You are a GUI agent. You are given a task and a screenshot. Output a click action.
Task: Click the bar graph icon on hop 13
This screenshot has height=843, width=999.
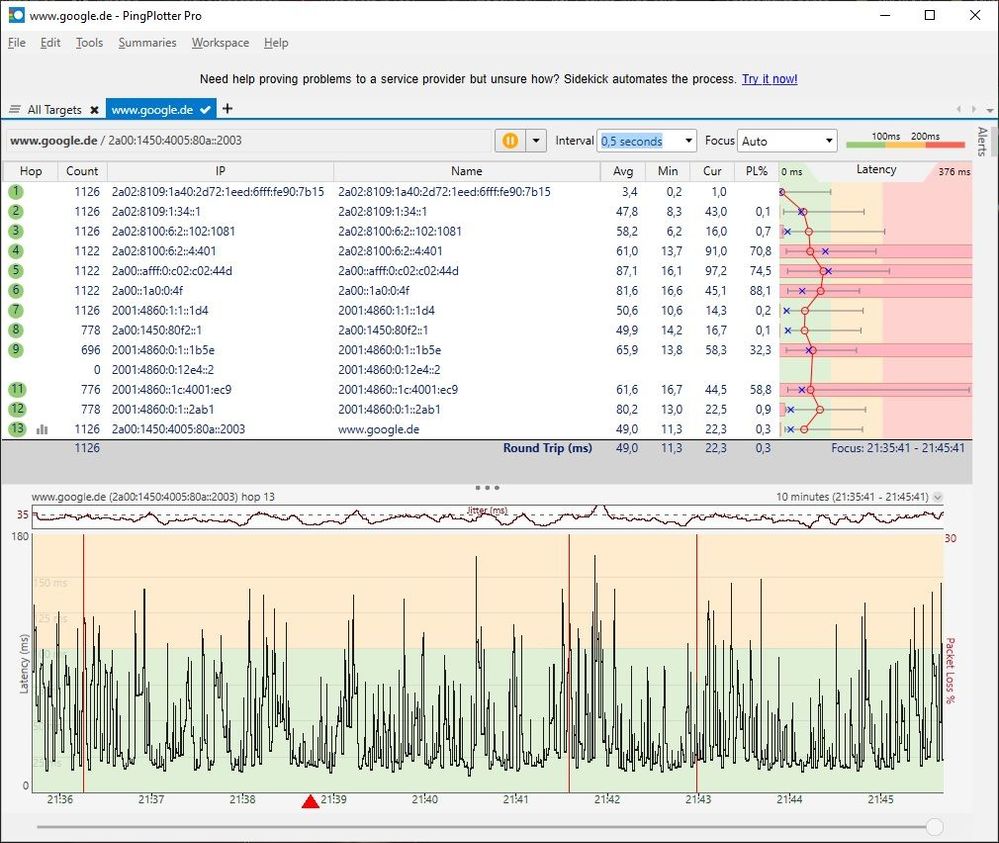click(42, 429)
